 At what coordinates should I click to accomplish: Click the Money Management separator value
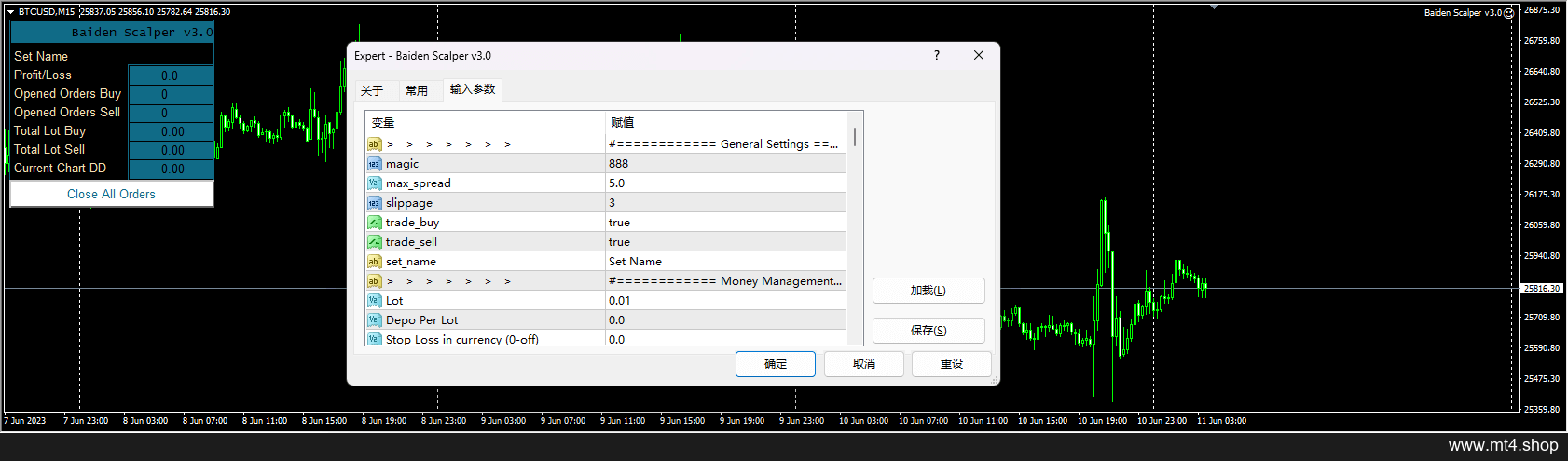[726, 281]
